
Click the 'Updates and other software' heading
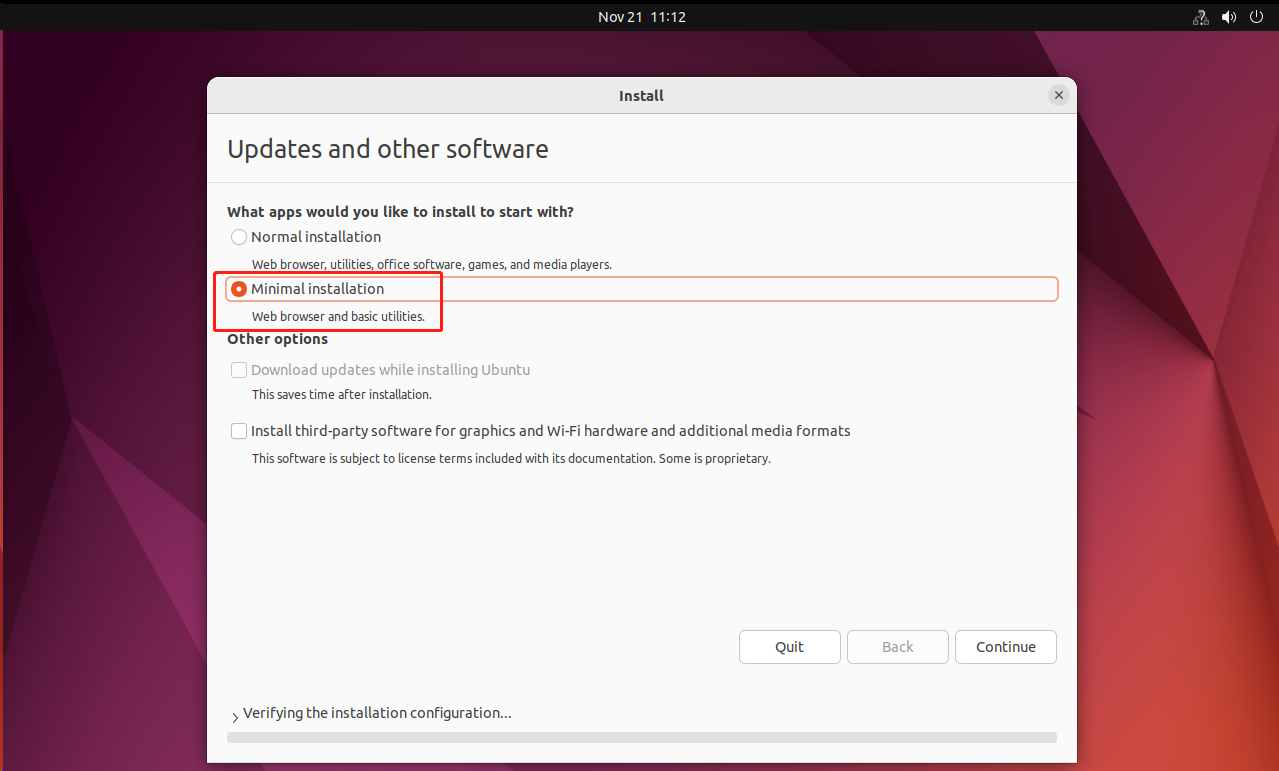tap(388, 149)
